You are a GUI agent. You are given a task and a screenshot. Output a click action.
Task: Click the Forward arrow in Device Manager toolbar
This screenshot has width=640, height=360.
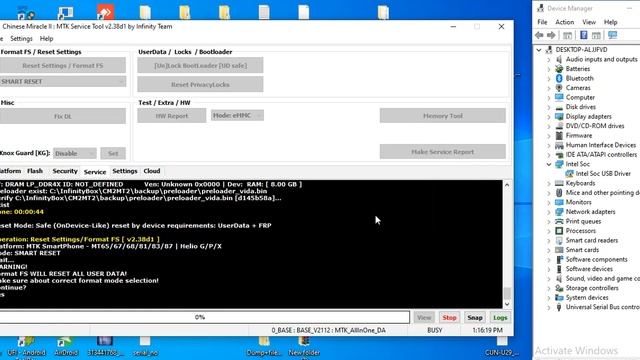(x=551, y=36)
